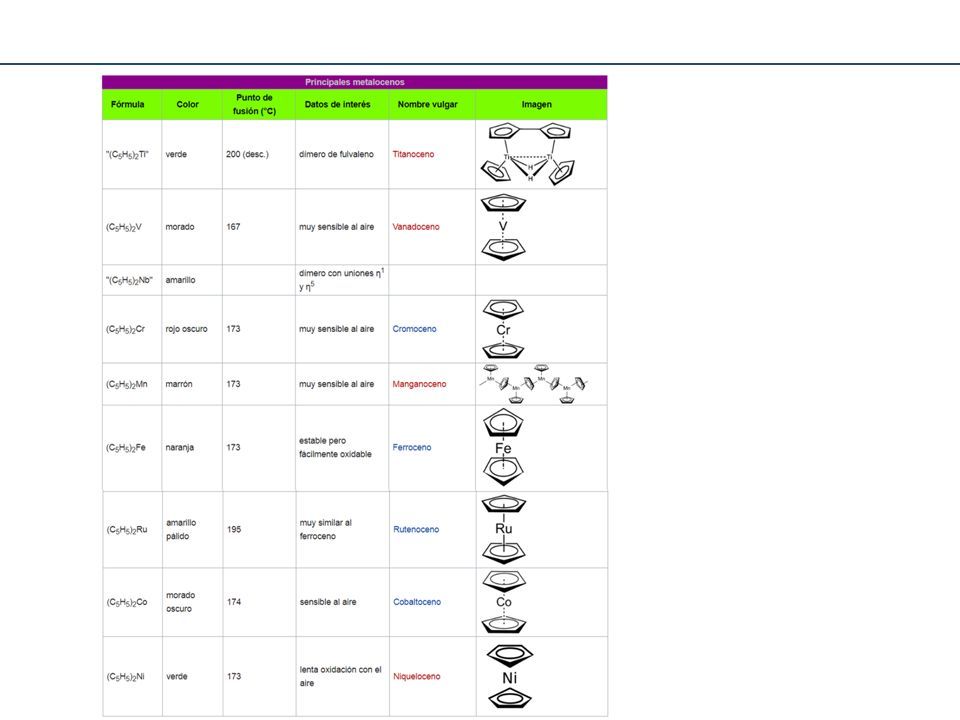Open the ferrocene Fe structure image
The width and height of the screenshot is (960, 720).
503,448
